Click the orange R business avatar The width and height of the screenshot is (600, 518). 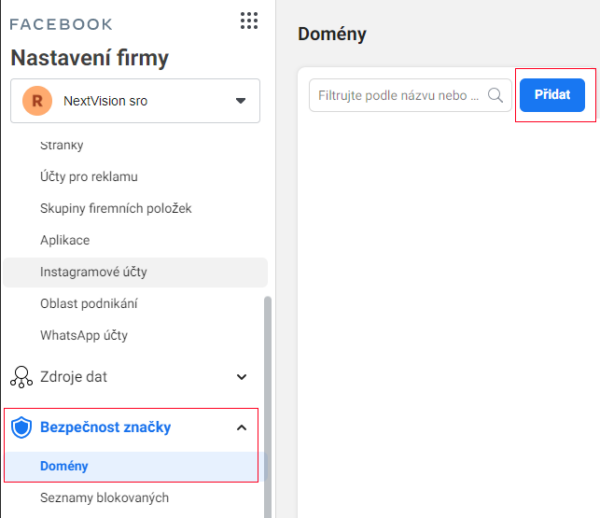tap(38, 101)
